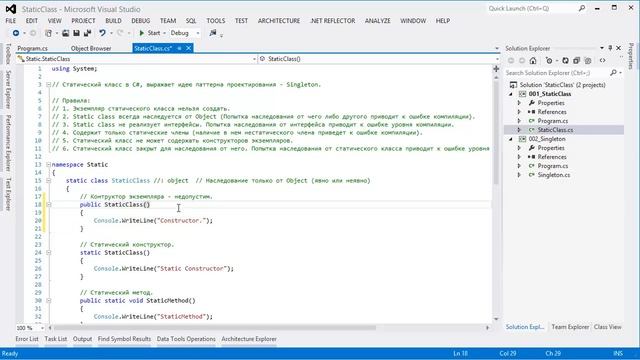Click the split editor handle above scrollbar
The width and height of the screenshot is (640, 360).
pyautogui.click(x=496, y=69)
